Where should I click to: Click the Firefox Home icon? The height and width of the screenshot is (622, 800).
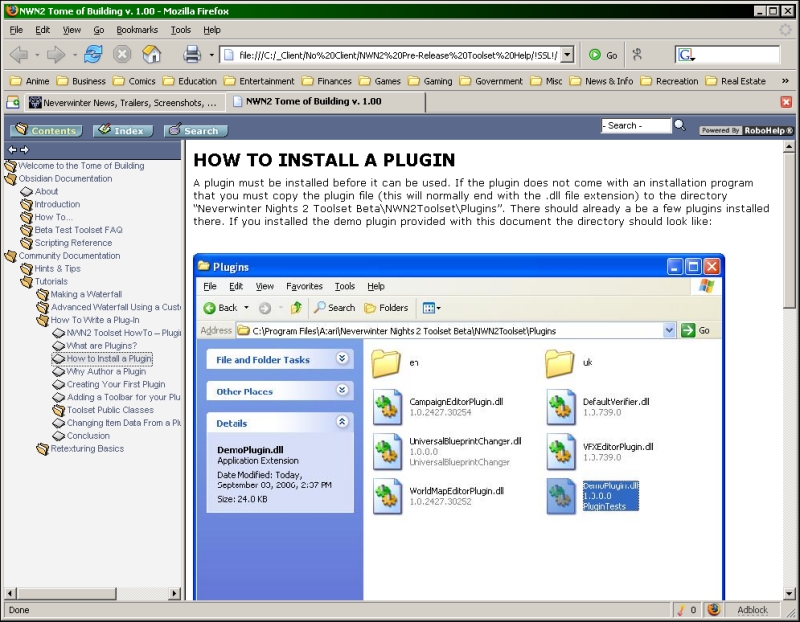(x=150, y=54)
